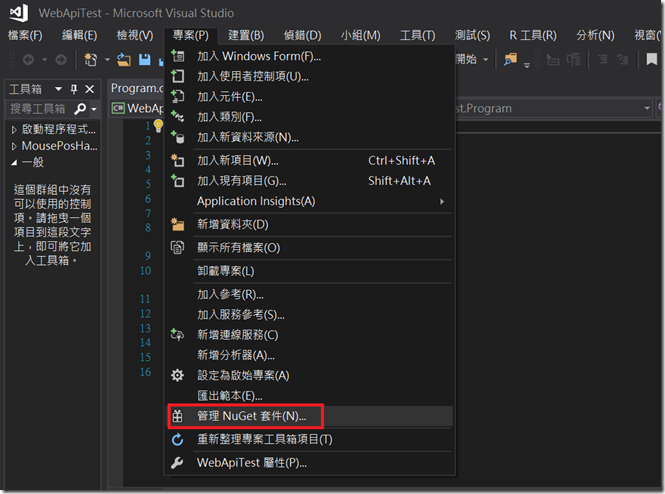Image resolution: width=665 pixels, height=494 pixels.
Task: Collapse the 一般 toolbox group
Action: 14,162
